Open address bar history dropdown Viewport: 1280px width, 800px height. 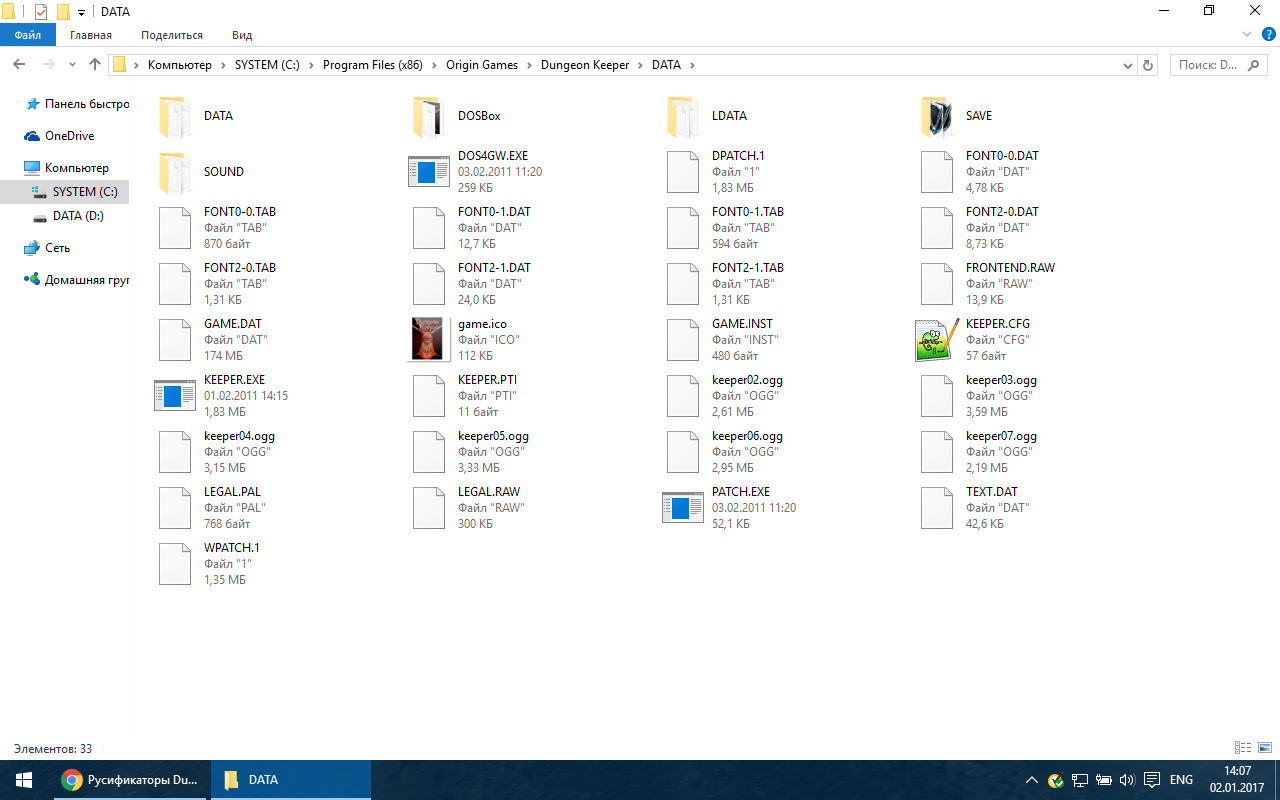coord(1128,65)
